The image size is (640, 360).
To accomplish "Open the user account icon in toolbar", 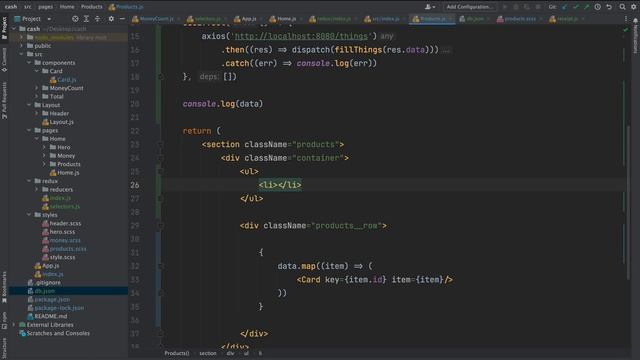I will click(429, 7).
